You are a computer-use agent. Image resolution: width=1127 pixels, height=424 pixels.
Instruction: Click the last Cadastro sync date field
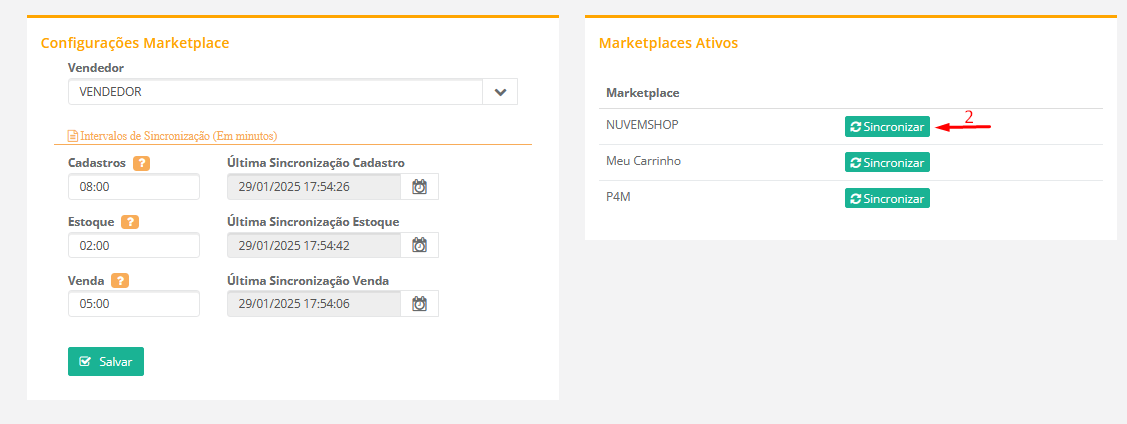(x=314, y=187)
